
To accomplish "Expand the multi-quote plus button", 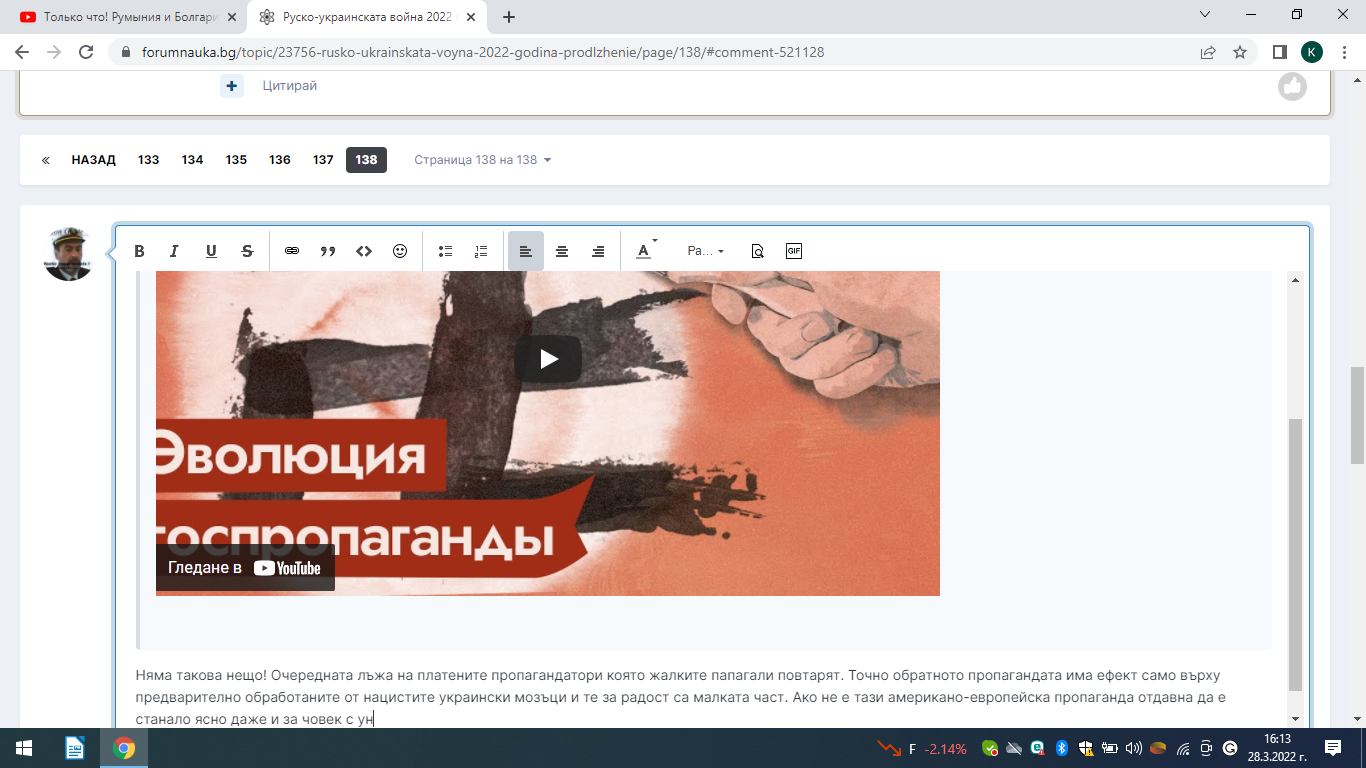I will pyautogui.click(x=232, y=86).
